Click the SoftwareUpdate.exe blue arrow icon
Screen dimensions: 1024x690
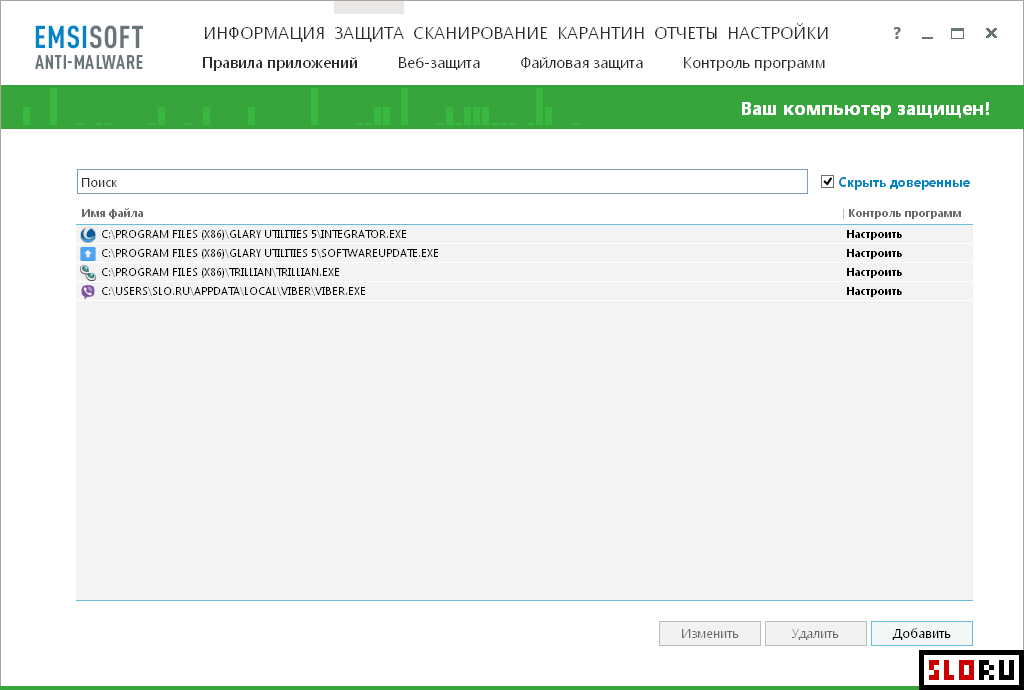pos(88,253)
